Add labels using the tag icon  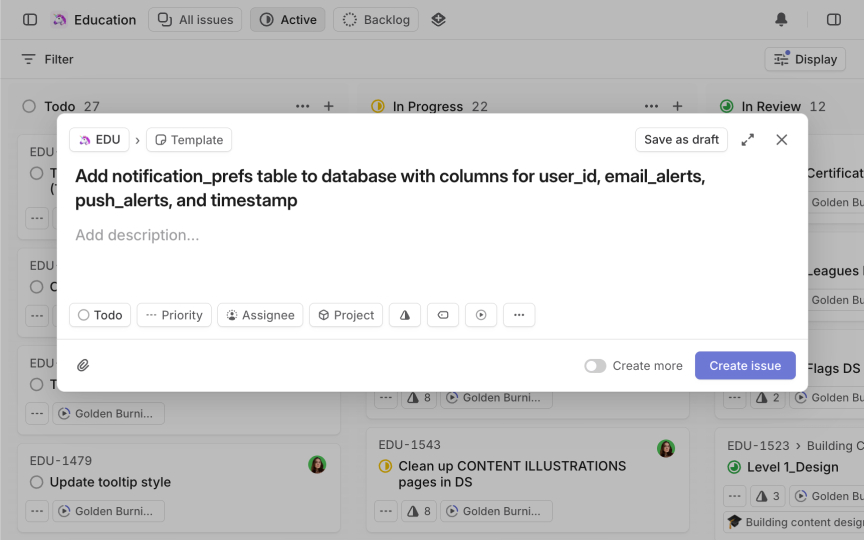point(443,315)
